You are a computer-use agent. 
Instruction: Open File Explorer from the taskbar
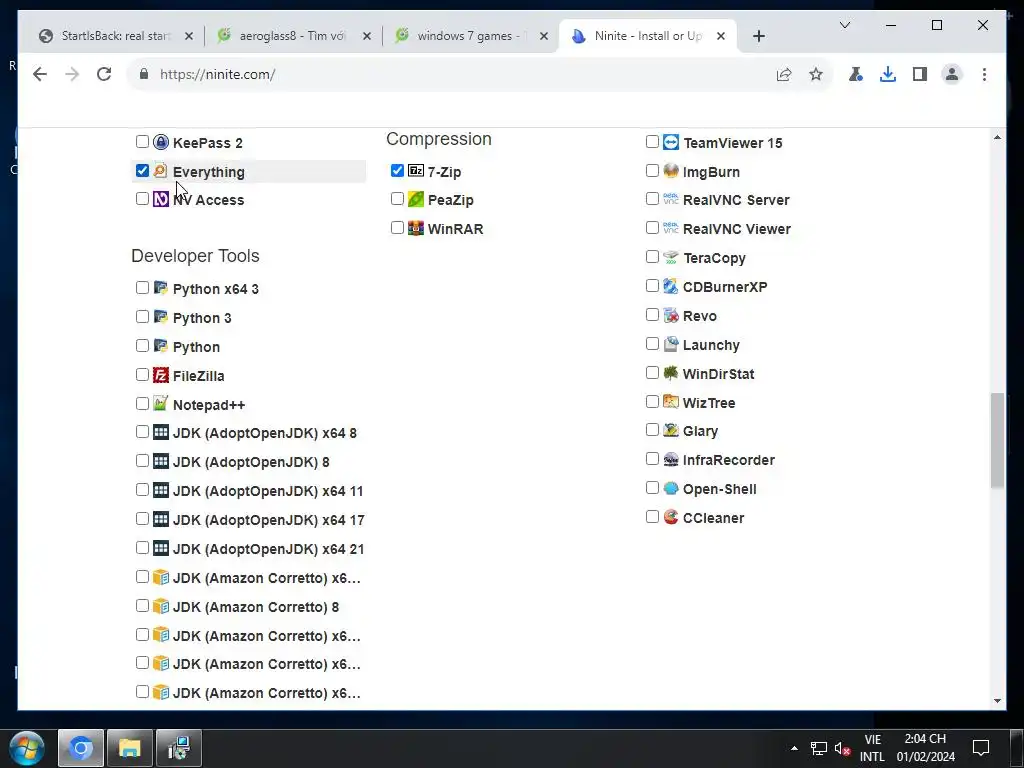pos(130,748)
